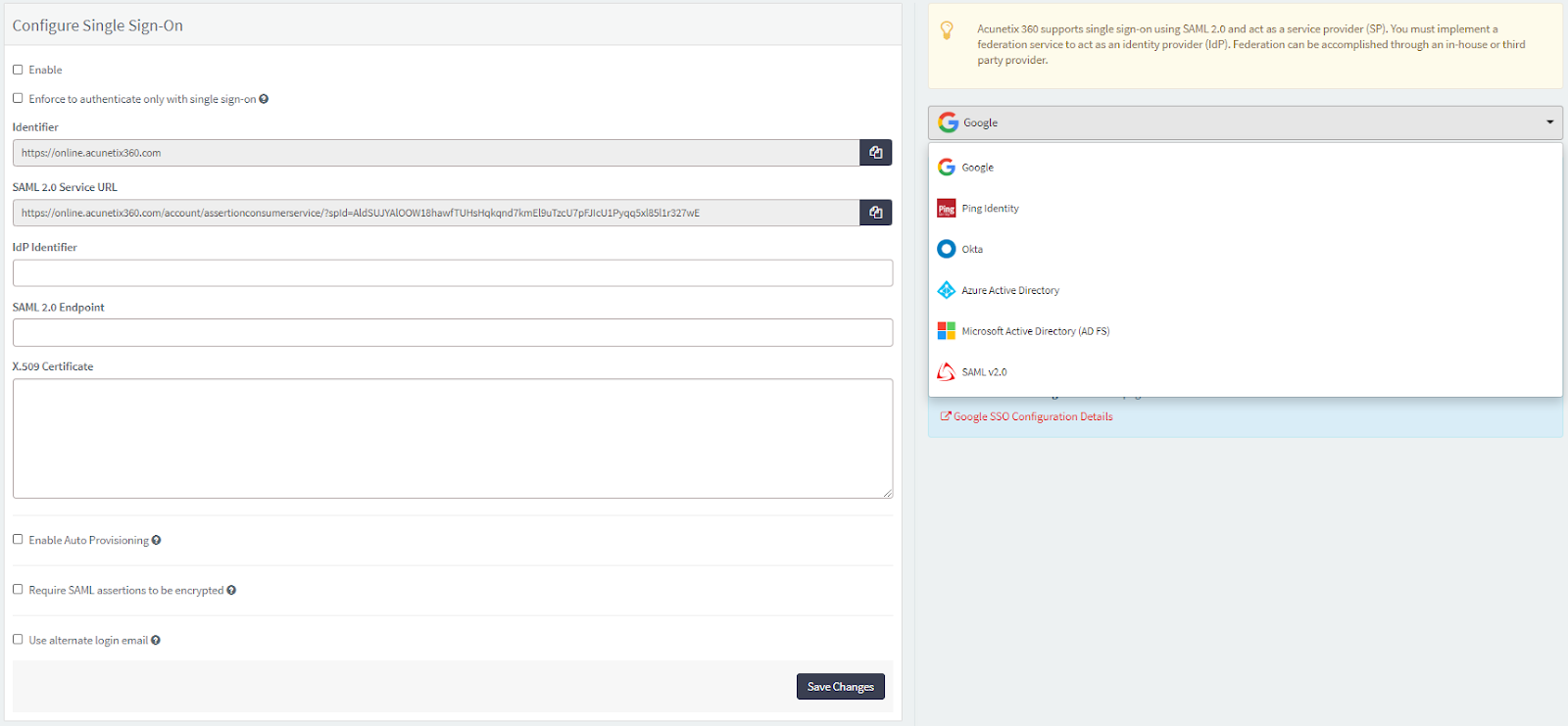Viewport: 1568px width, 726px height.
Task: Select Azure Active Directory option
Action: click(1246, 290)
